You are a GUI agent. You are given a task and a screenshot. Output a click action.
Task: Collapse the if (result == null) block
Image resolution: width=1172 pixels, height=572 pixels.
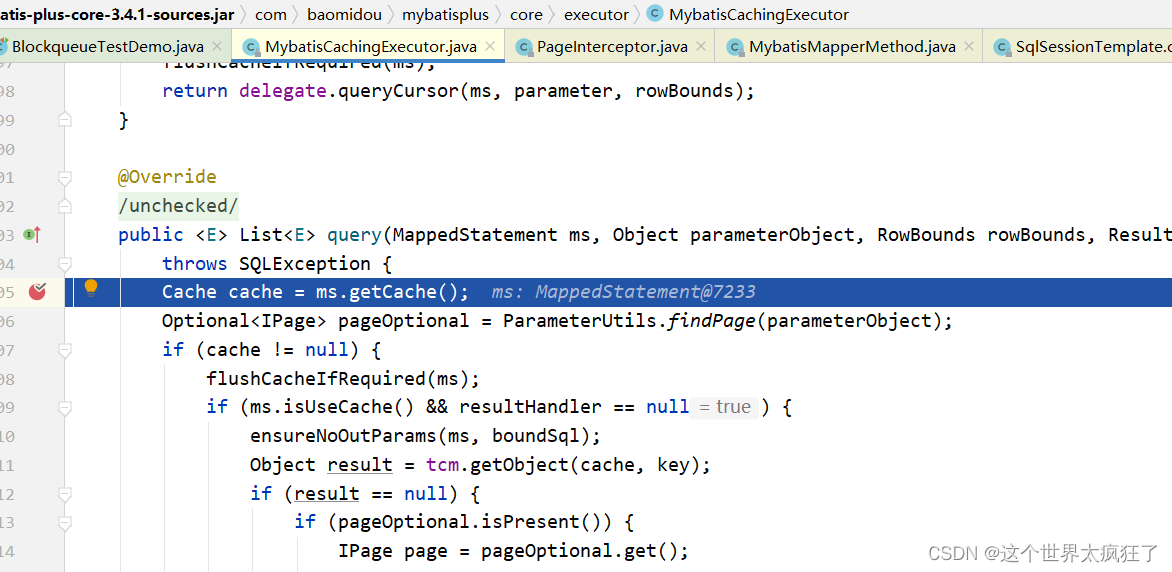pos(65,493)
